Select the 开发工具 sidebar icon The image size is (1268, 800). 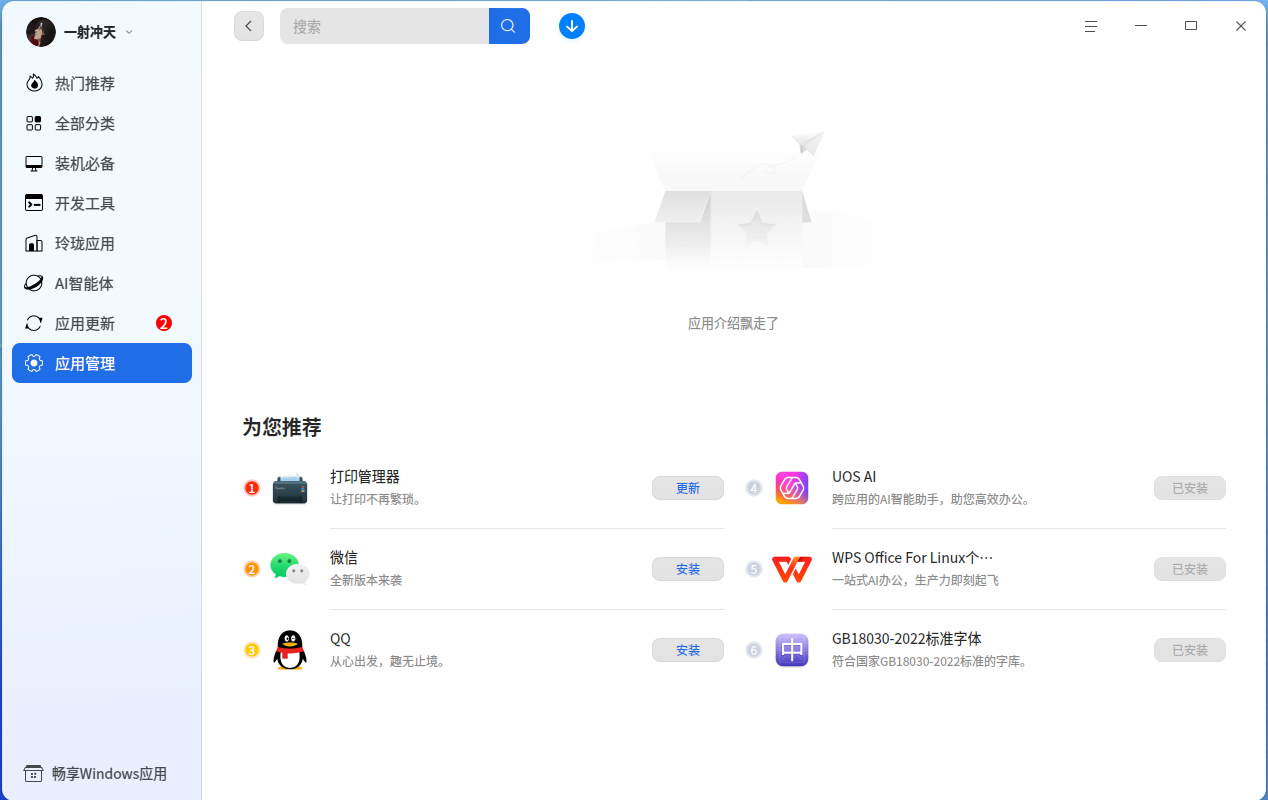tap(33, 203)
